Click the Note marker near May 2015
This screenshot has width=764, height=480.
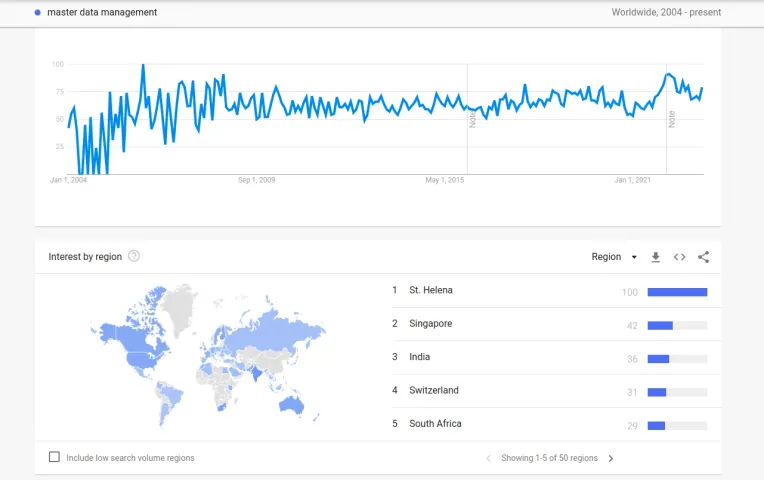[x=472, y=119]
